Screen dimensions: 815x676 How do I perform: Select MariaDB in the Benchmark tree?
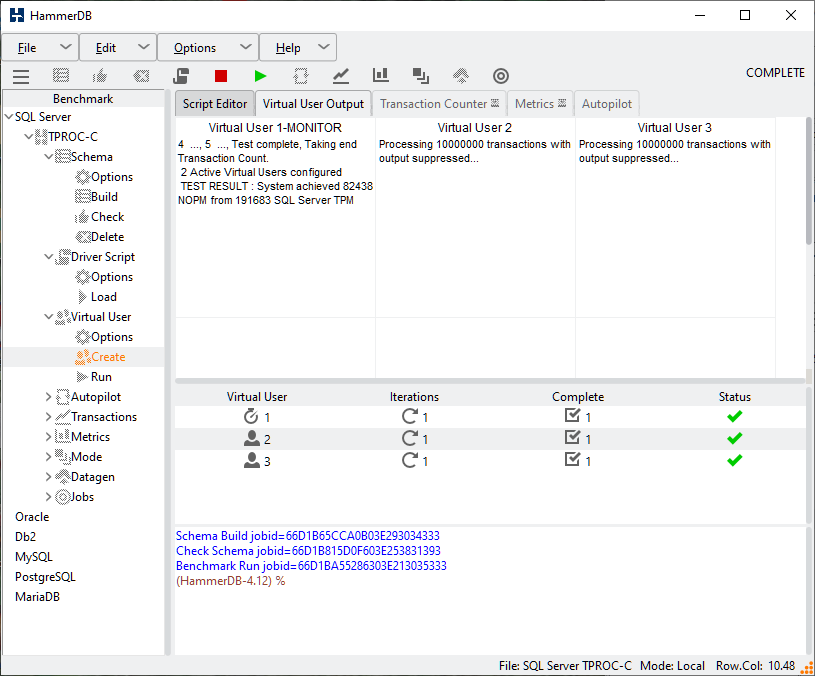click(37, 597)
